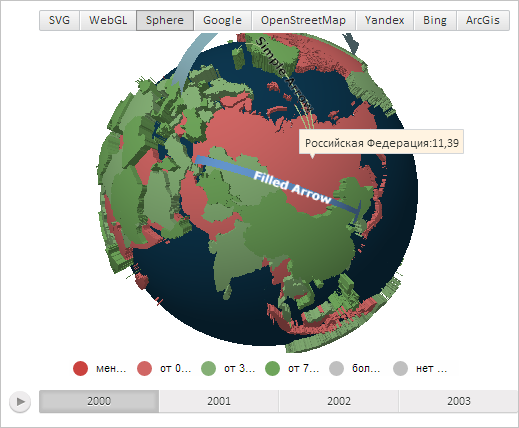Switch to Google map provider
The width and height of the screenshot is (519, 428).
(222, 20)
